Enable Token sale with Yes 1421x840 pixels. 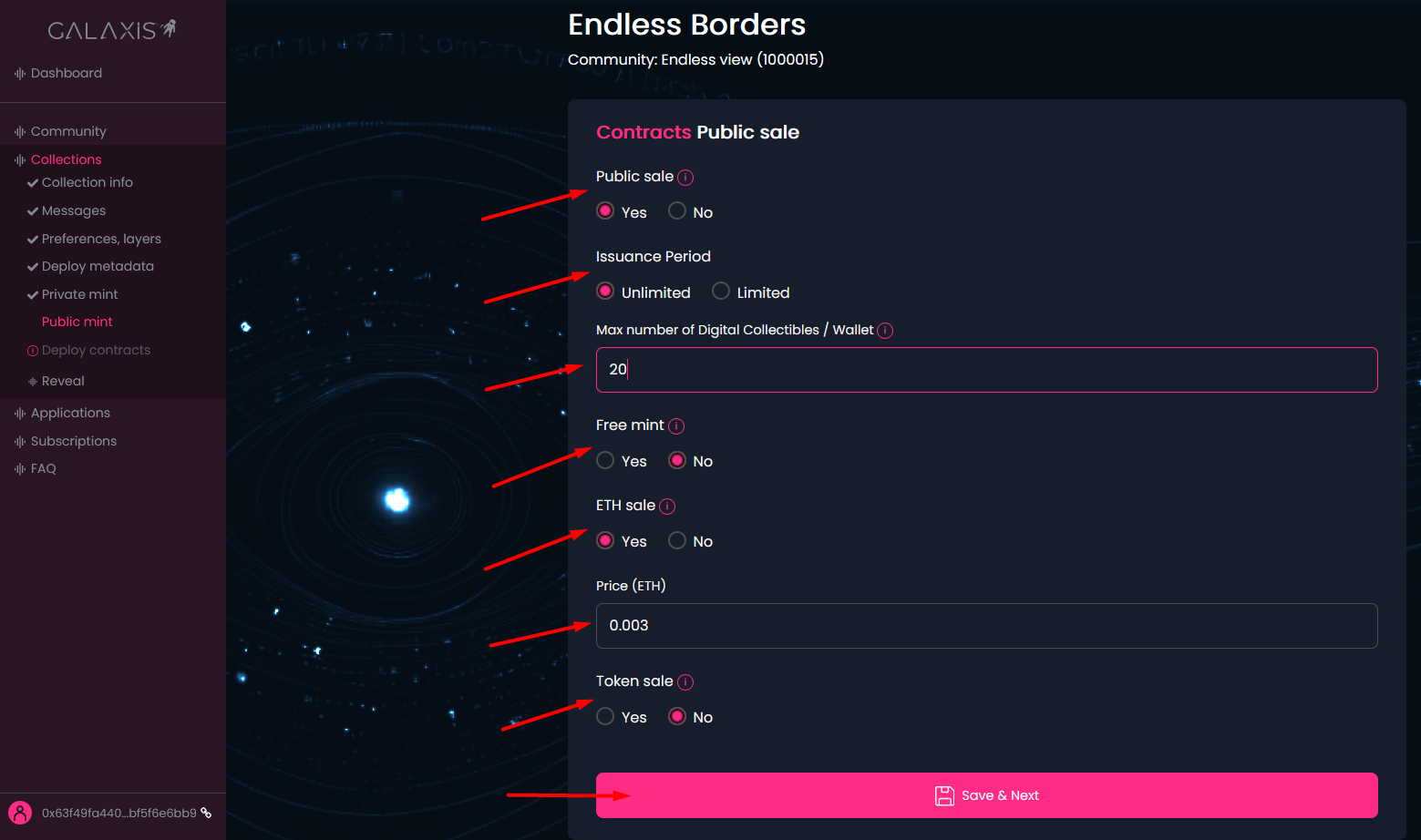(605, 717)
